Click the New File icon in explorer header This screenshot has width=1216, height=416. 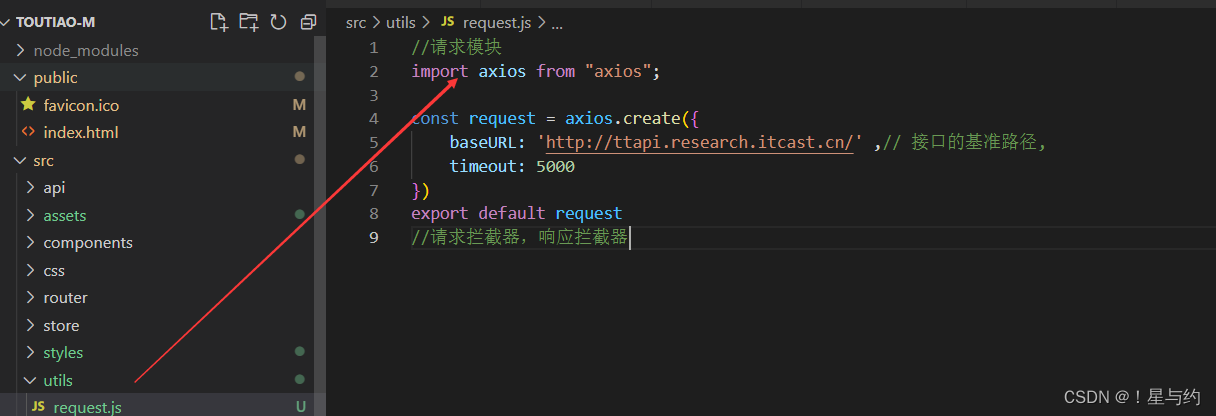tap(218, 22)
